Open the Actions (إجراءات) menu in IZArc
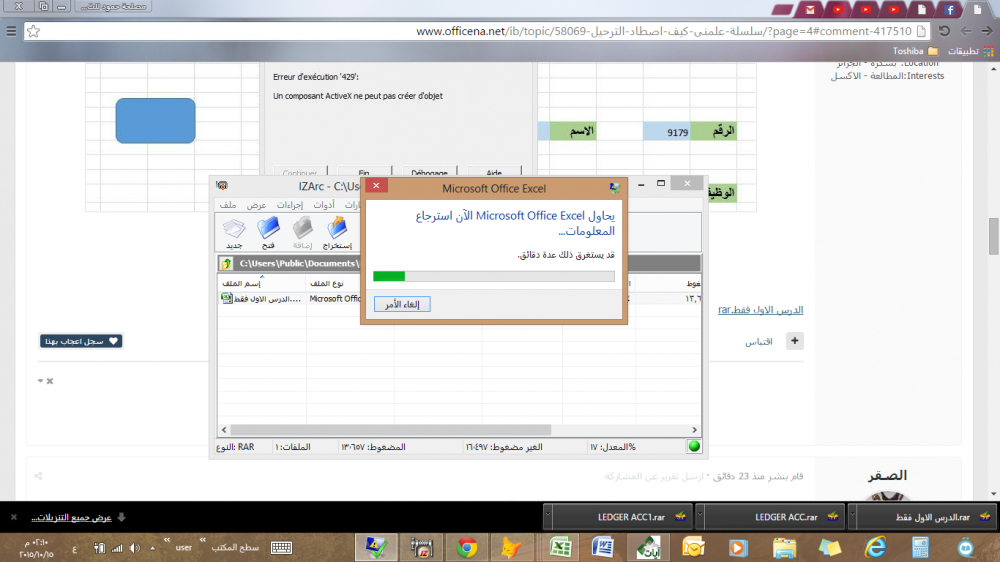The height and width of the screenshot is (562, 1000). [x=290, y=205]
